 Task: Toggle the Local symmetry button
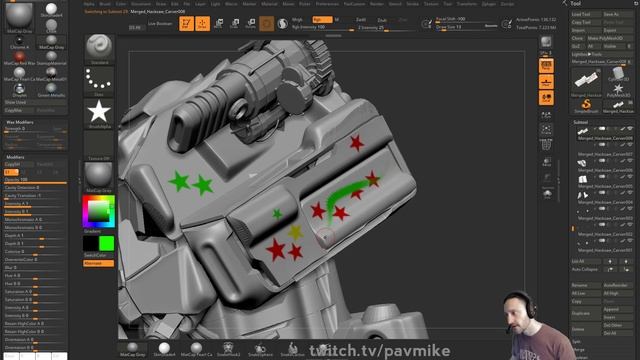[x=546, y=98]
